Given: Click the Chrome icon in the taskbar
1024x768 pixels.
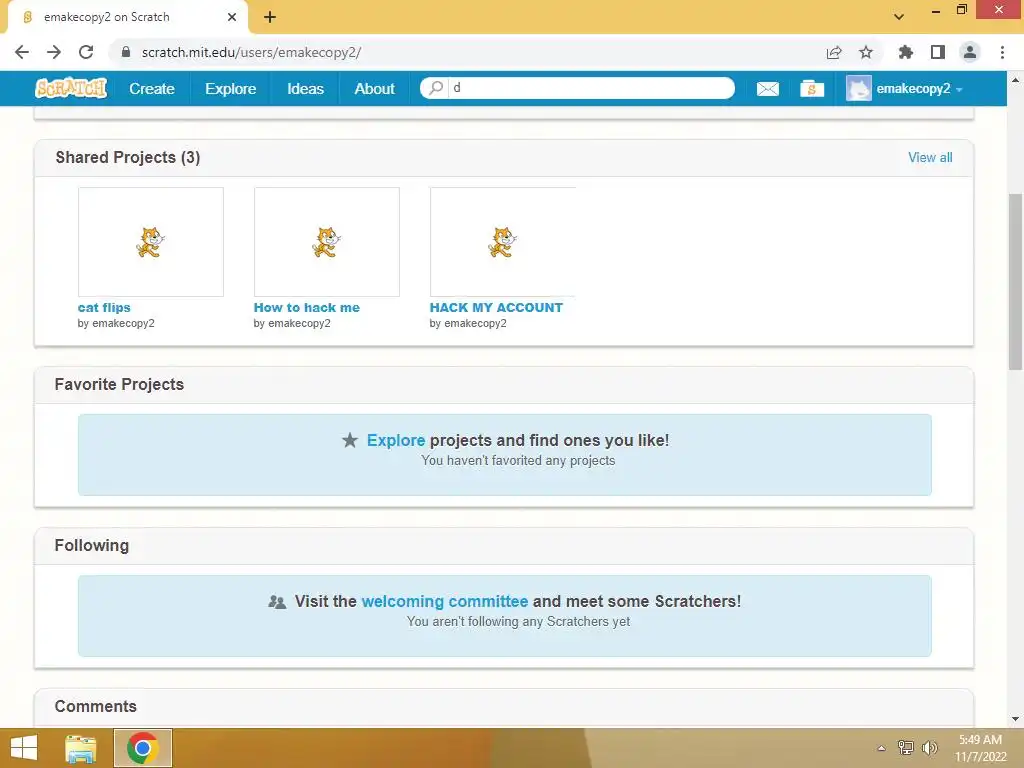Looking at the screenshot, I should pyautogui.click(x=143, y=748).
